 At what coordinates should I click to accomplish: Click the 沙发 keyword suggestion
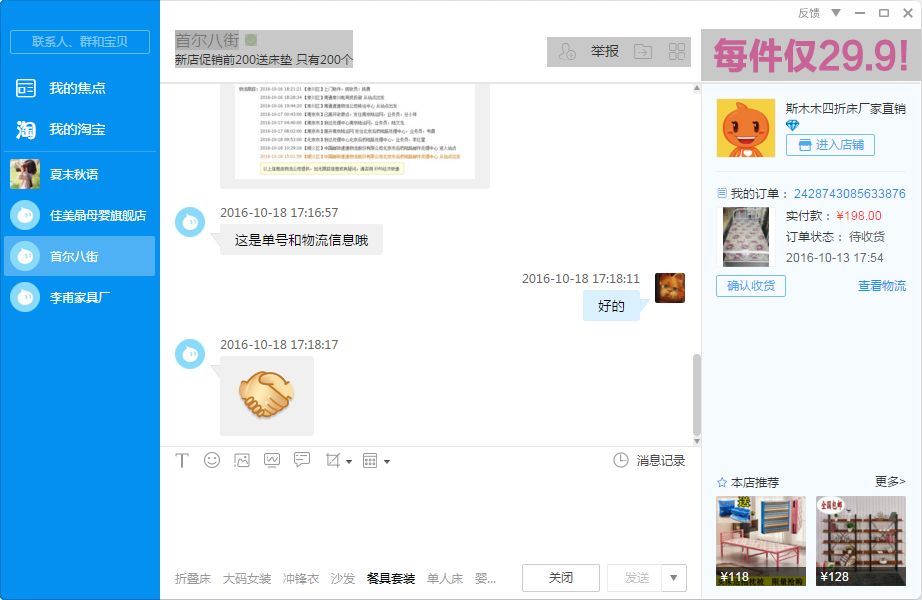[x=343, y=579]
